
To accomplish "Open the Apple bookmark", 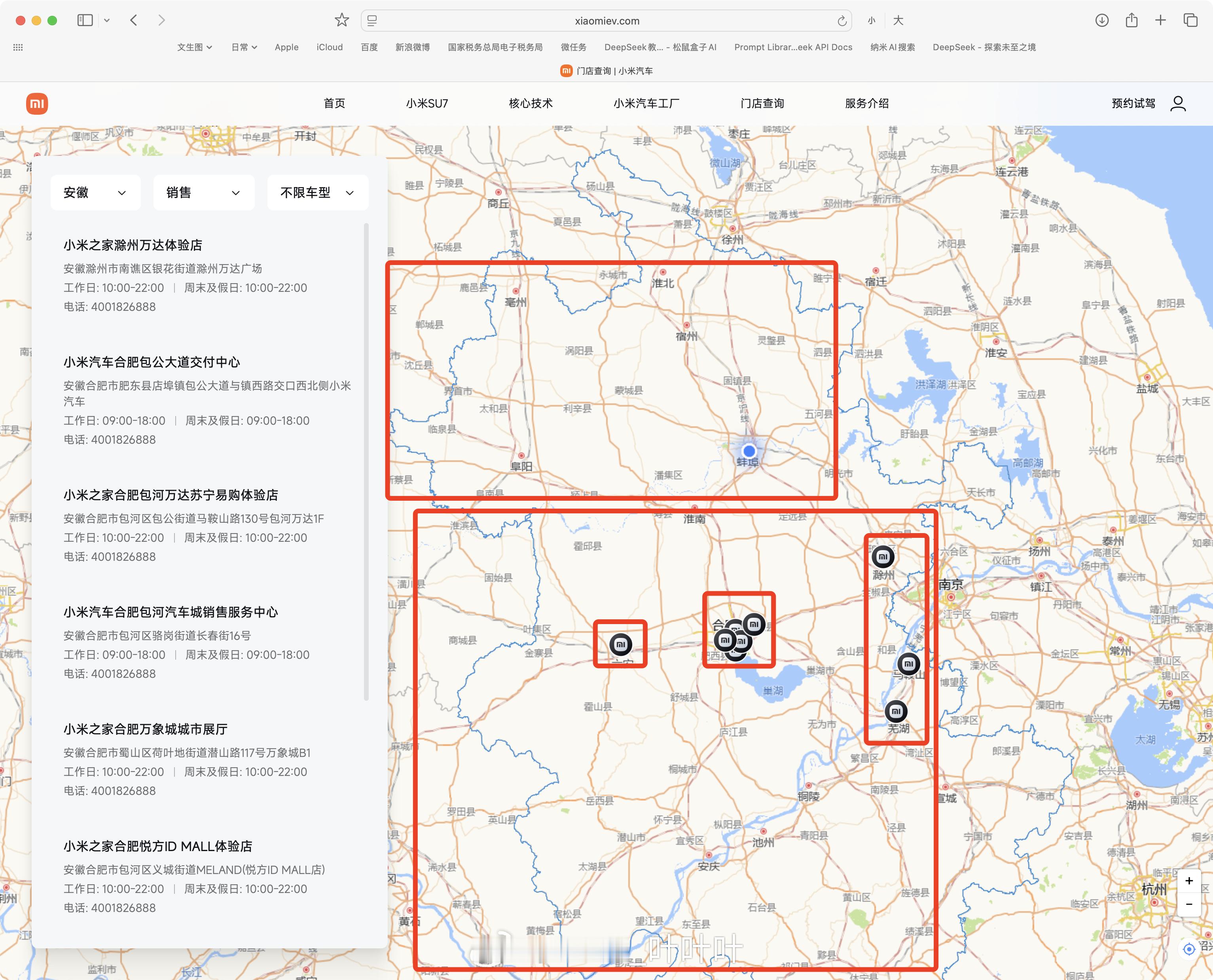I will (286, 47).
